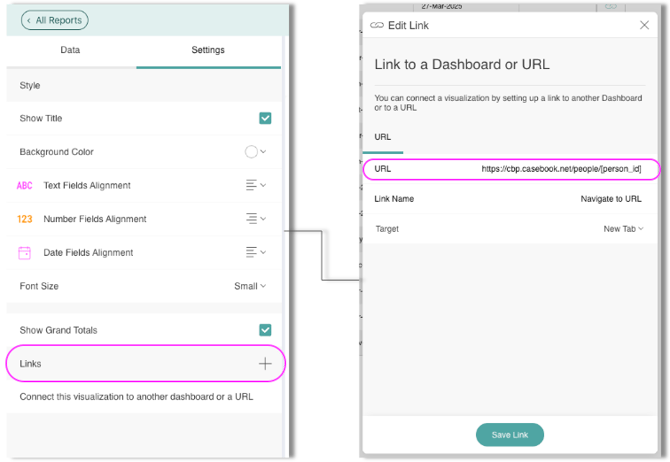Open the Target New Tab dropdown
The height and width of the screenshot is (462, 670).
pos(623,229)
